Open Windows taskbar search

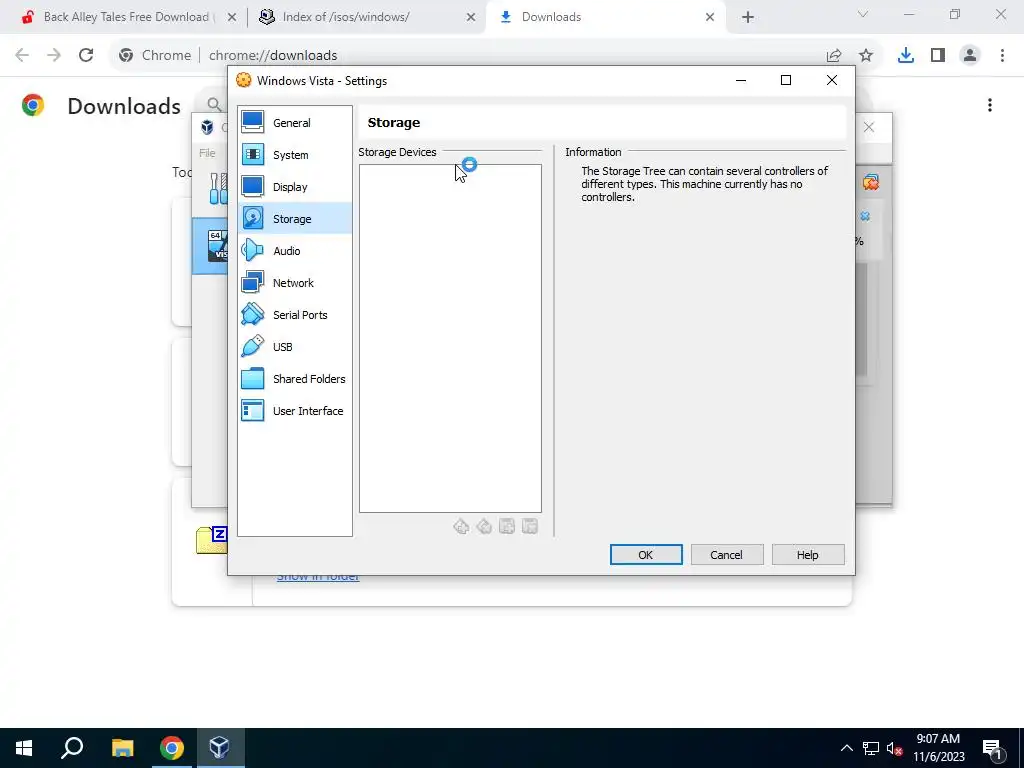(x=72, y=748)
